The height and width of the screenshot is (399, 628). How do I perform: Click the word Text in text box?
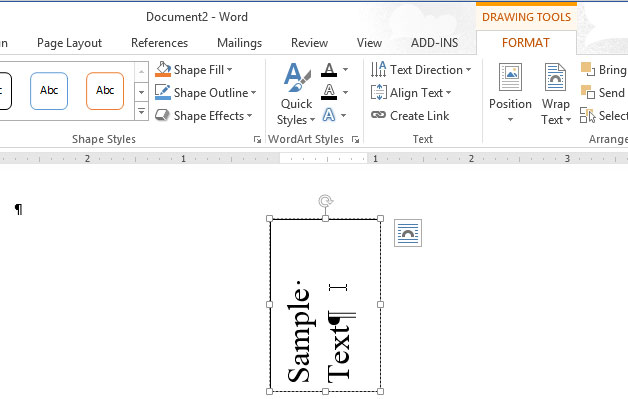(339, 353)
